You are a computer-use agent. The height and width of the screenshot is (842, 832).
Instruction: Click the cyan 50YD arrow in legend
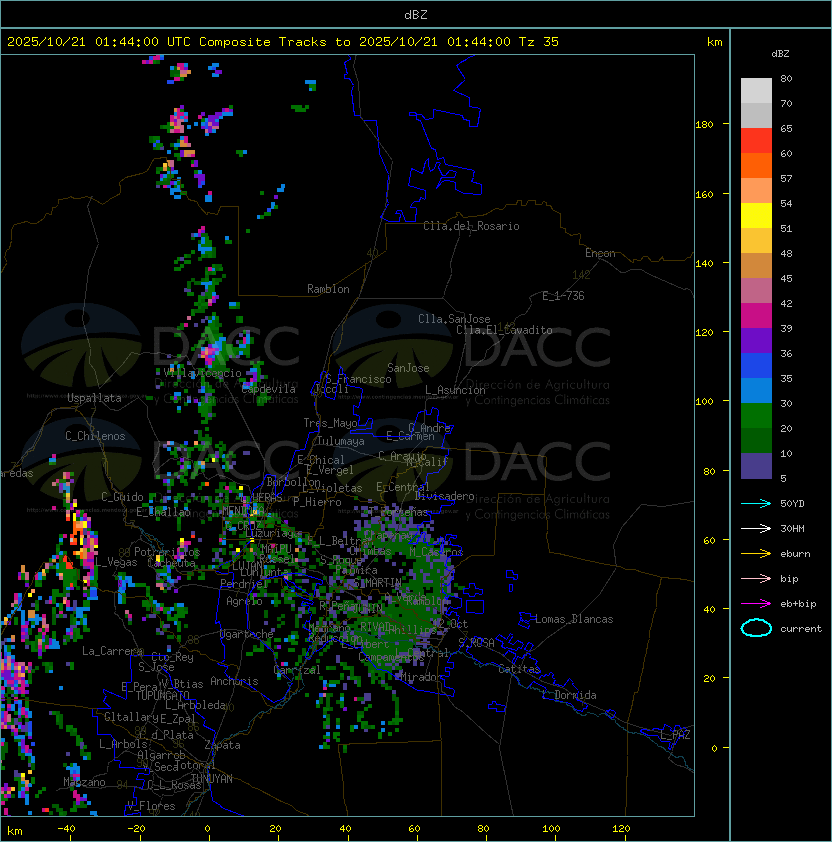point(756,504)
